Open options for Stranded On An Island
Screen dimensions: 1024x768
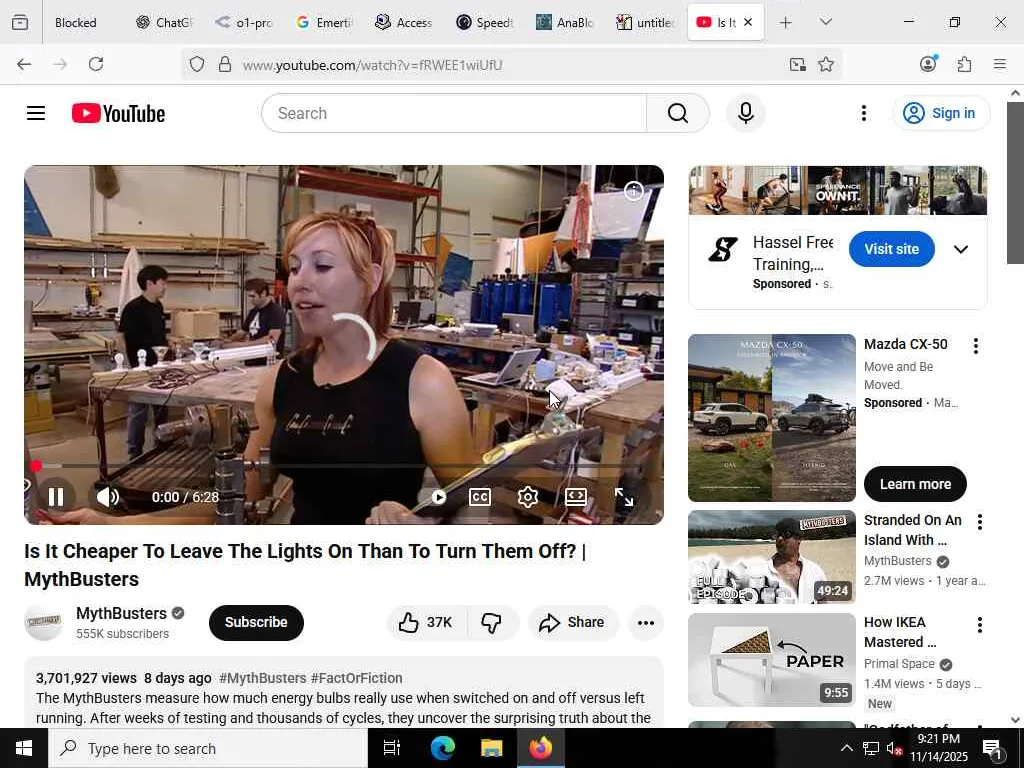tap(979, 521)
